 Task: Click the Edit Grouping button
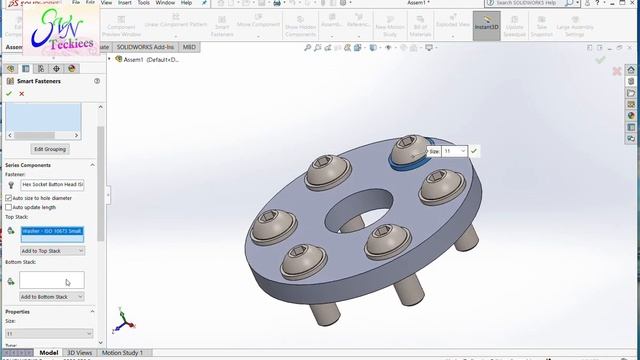pos(50,149)
